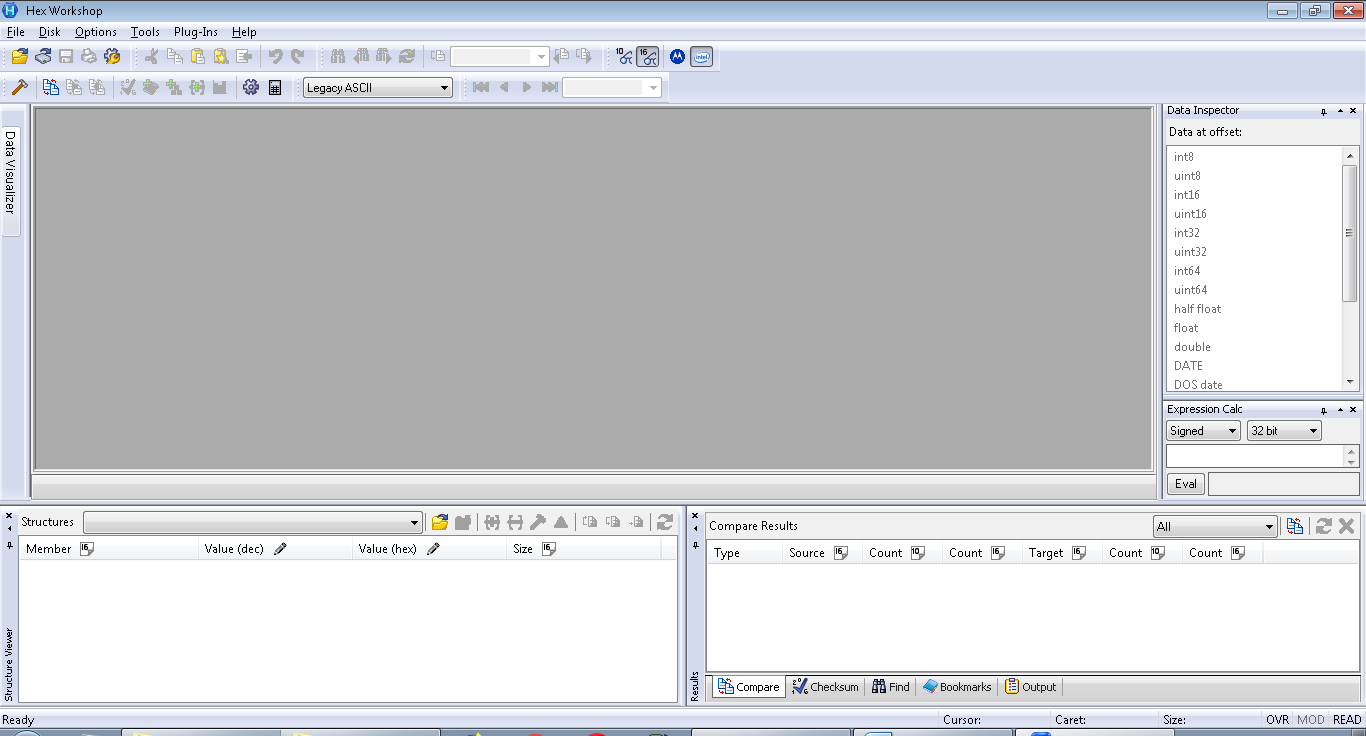
Task: Toggle Motorola big-endian byte order
Action: (677, 57)
